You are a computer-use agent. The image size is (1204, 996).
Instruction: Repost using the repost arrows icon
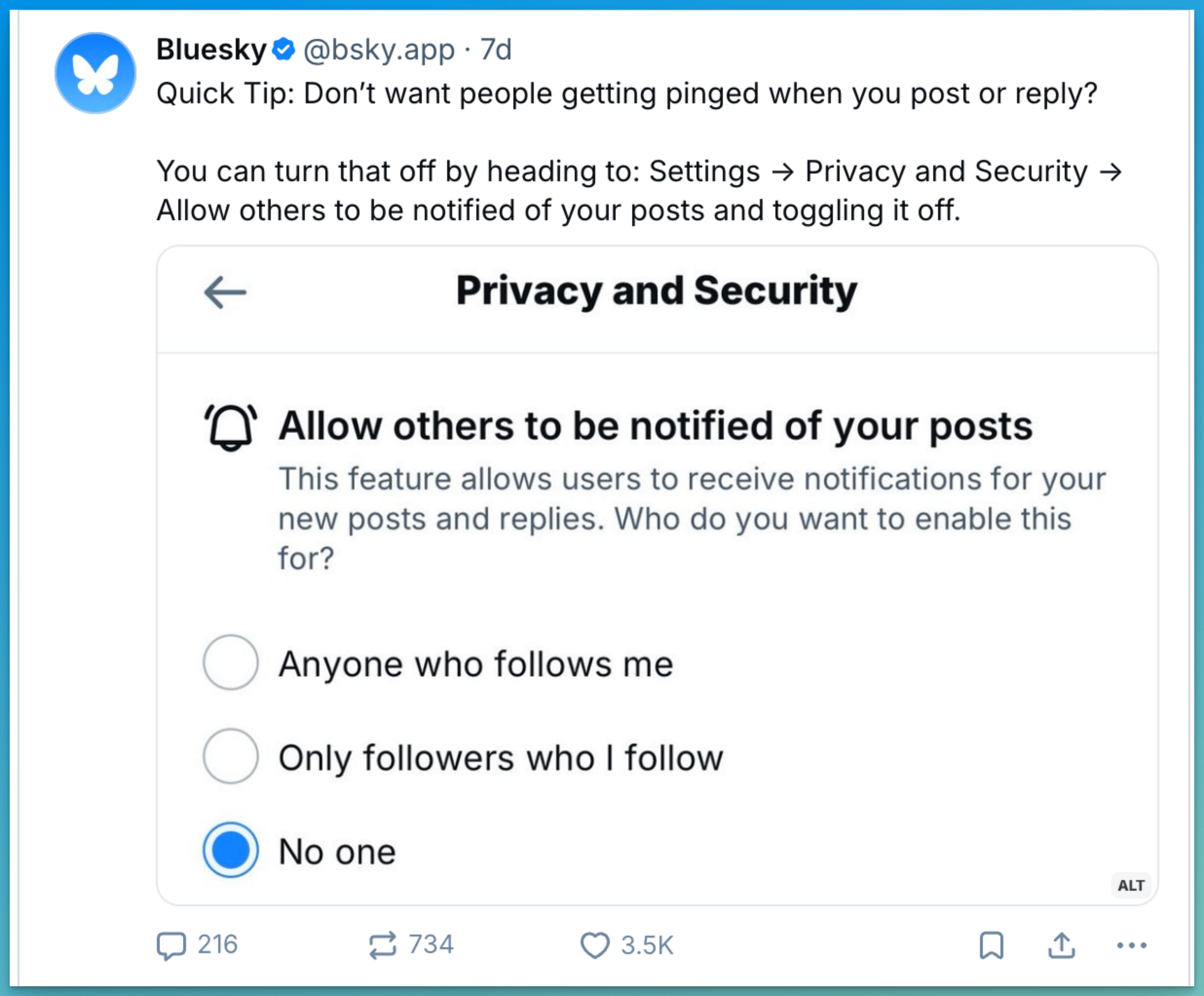tap(383, 945)
